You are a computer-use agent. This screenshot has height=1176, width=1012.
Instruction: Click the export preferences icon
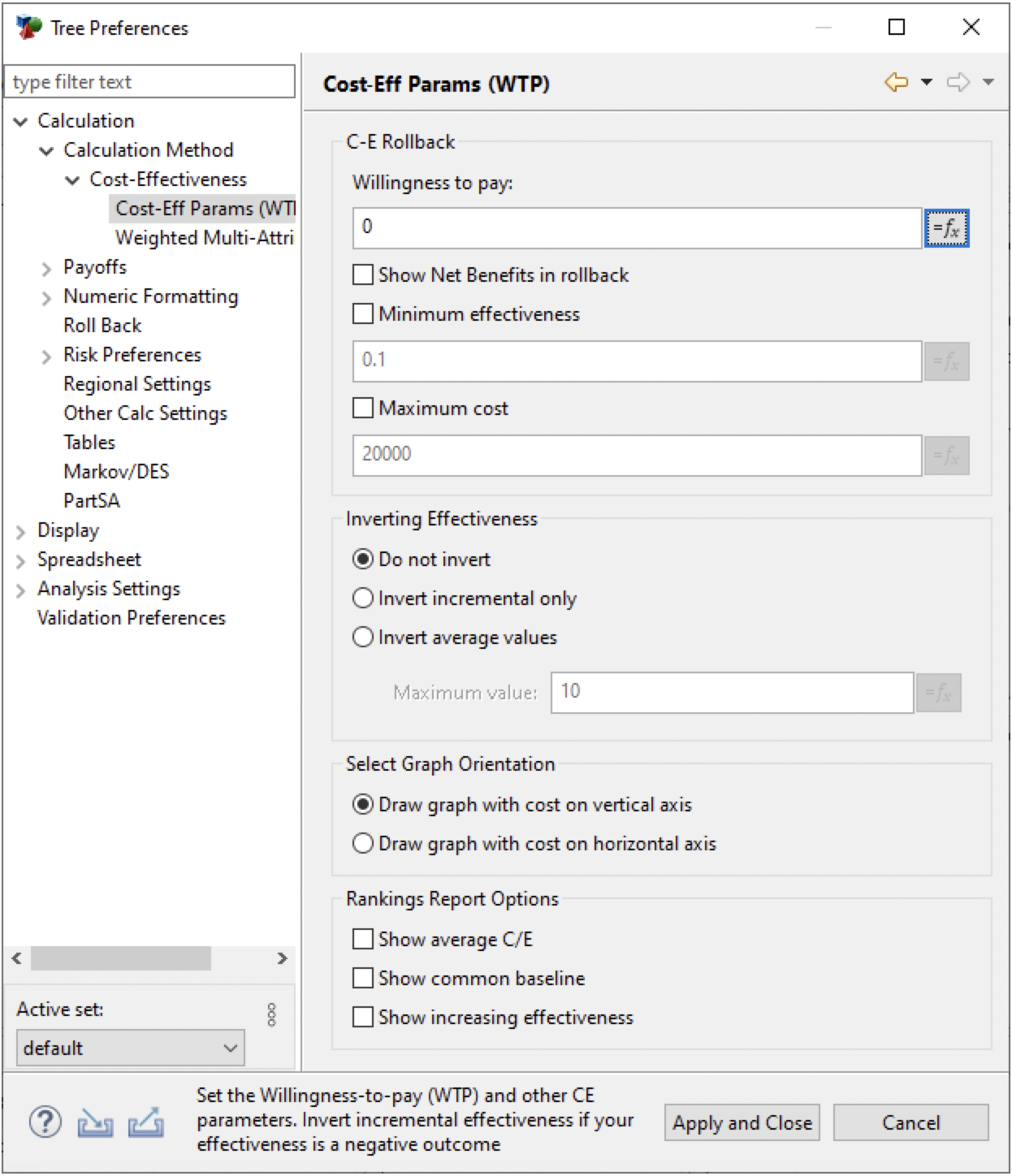tap(145, 1123)
